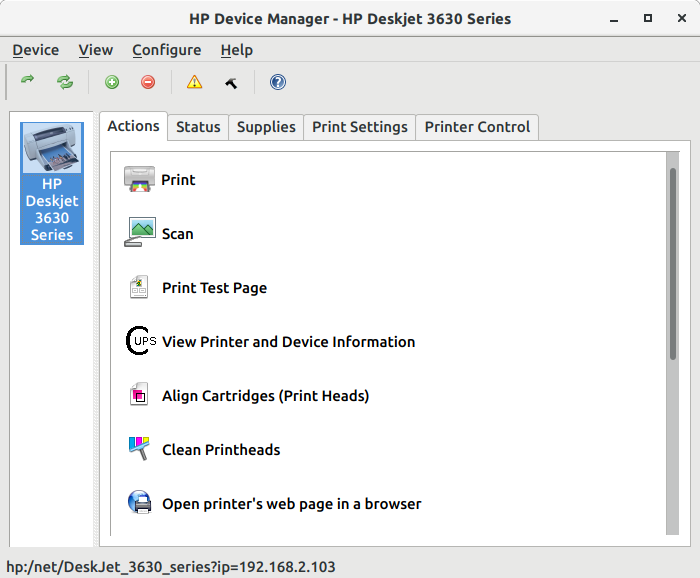The width and height of the screenshot is (700, 578).
Task: Click the Print action printer icon
Action: [139, 179]
